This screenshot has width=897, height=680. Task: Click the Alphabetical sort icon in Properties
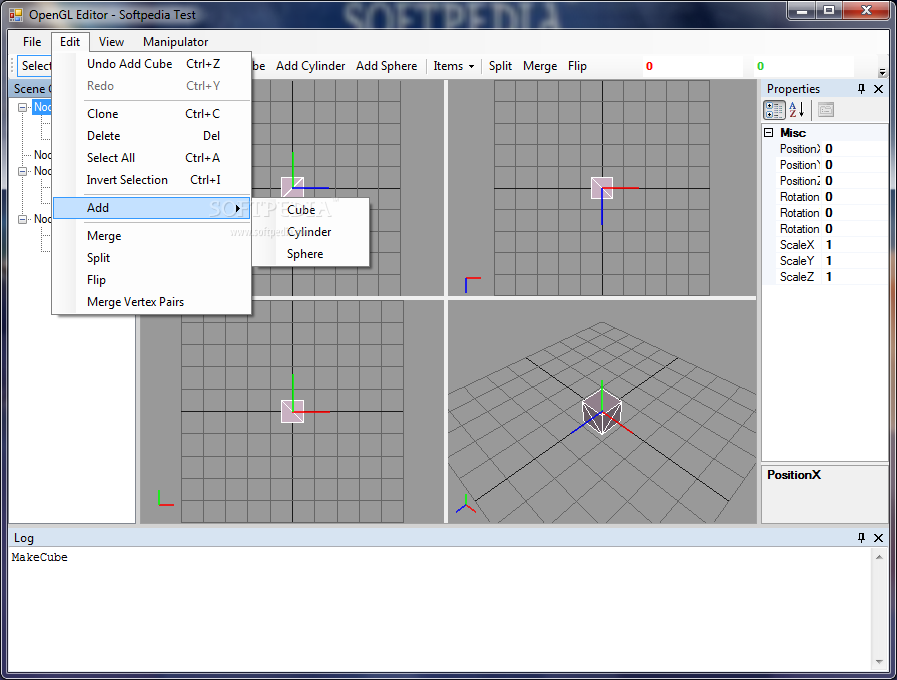pyautogui.click(x=796, y=110)
